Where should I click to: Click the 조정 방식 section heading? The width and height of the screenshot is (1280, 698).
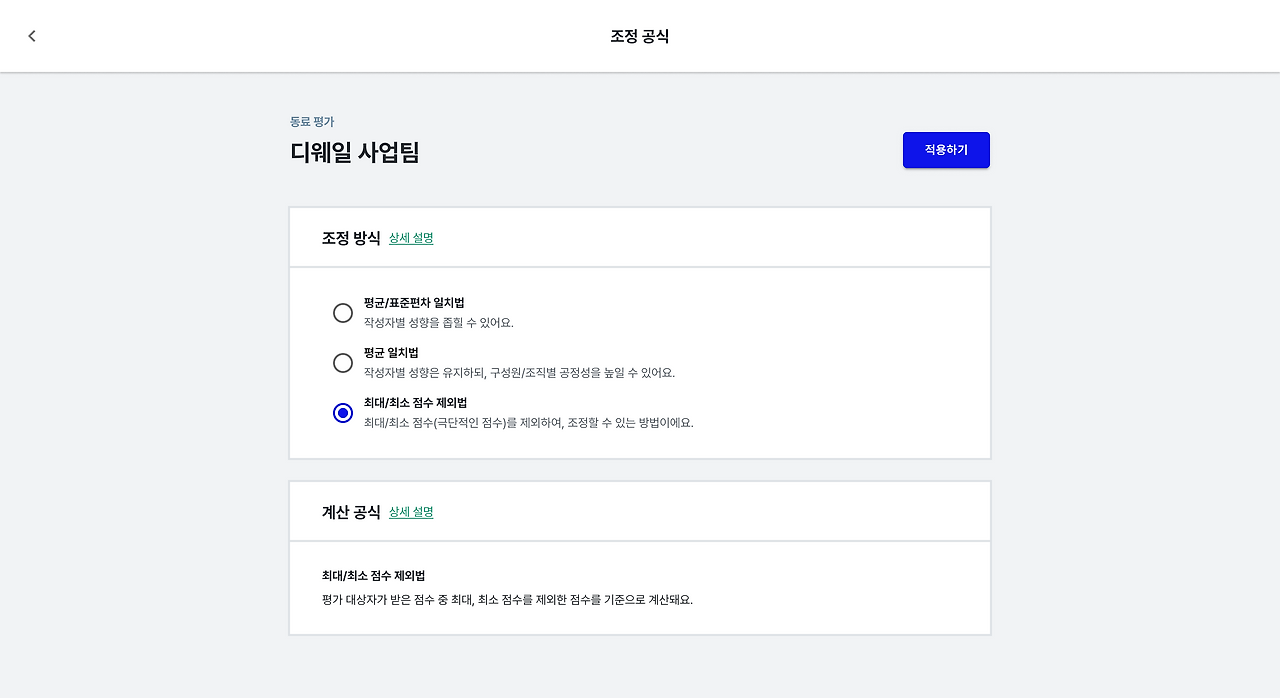click(x=351, y=238)
